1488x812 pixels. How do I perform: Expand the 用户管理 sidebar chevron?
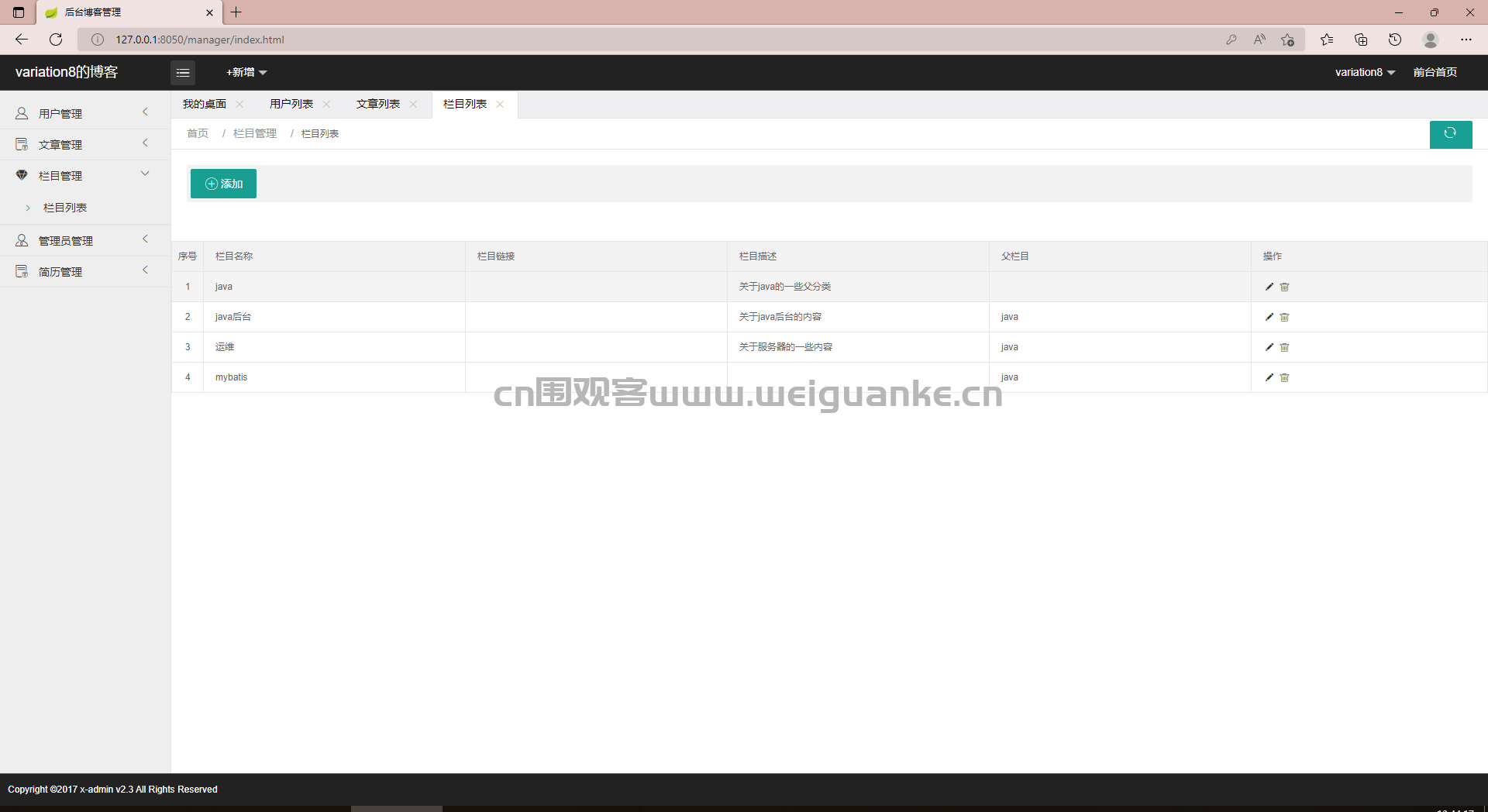pos(145,112)
